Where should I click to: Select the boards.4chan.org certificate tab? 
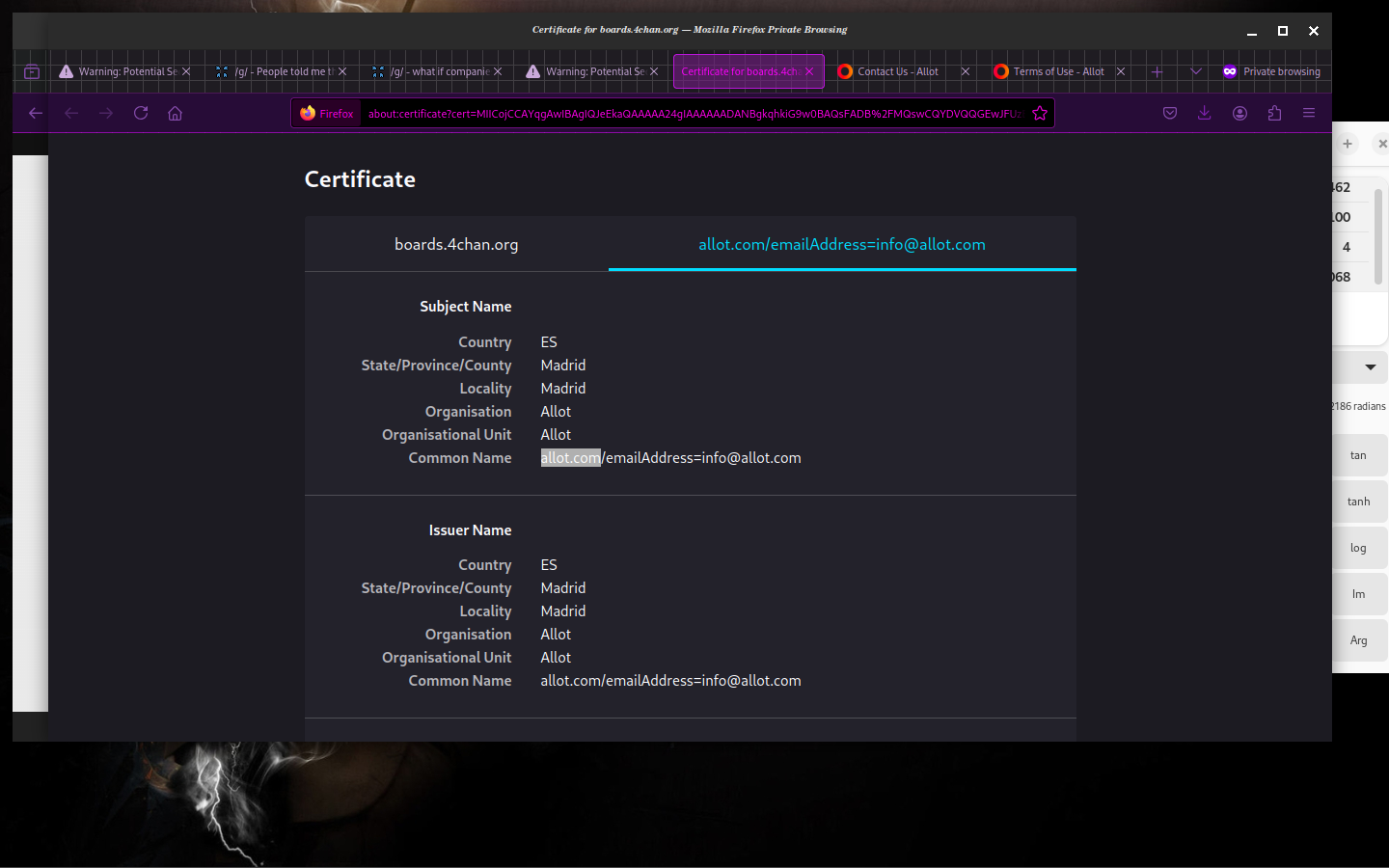pyautogui.click(x=456, y=244)
